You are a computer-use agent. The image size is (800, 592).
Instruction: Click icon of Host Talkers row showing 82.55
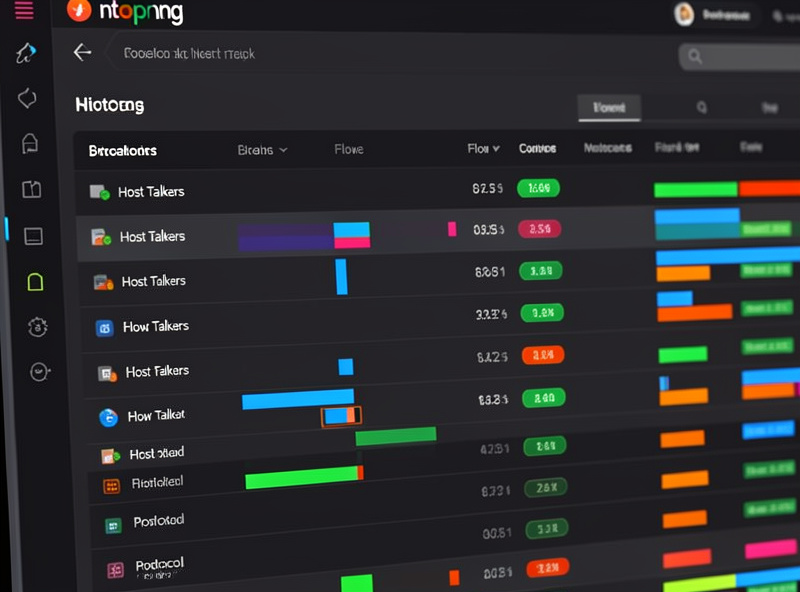99,192
